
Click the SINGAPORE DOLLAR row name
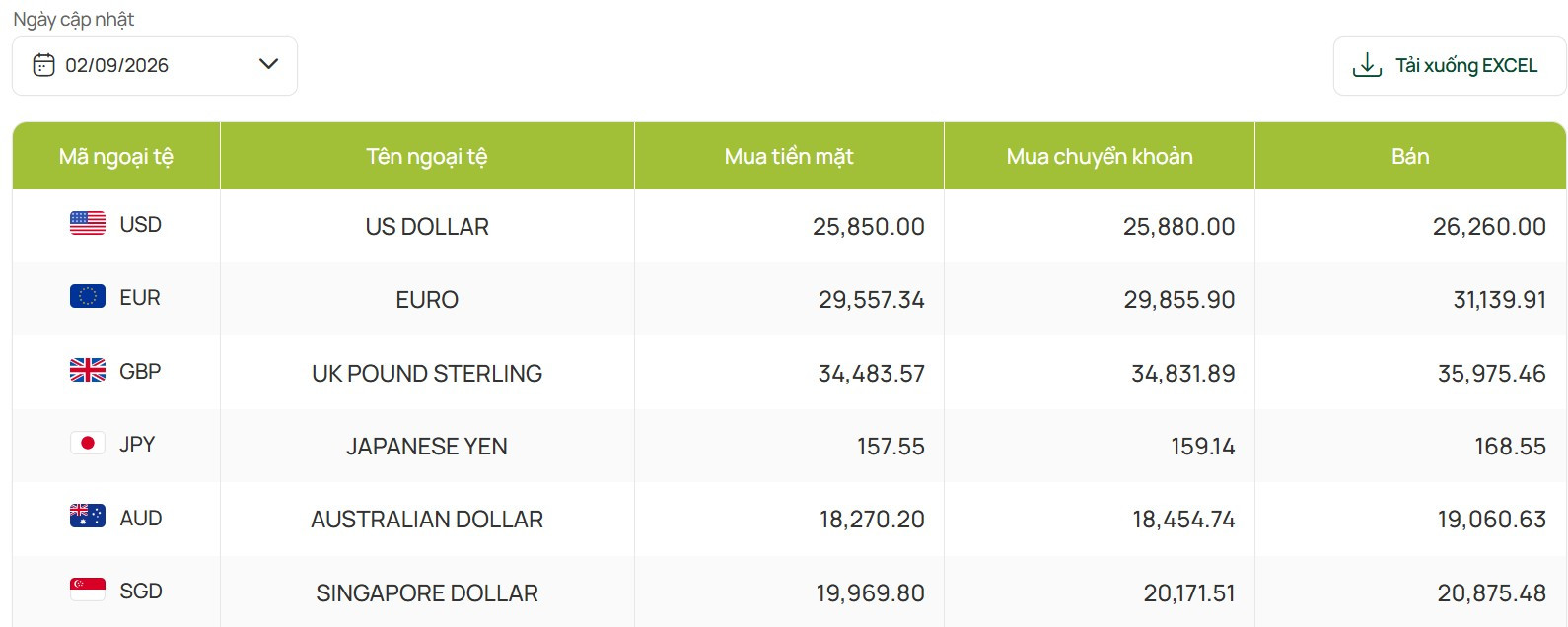pos(427,593)
